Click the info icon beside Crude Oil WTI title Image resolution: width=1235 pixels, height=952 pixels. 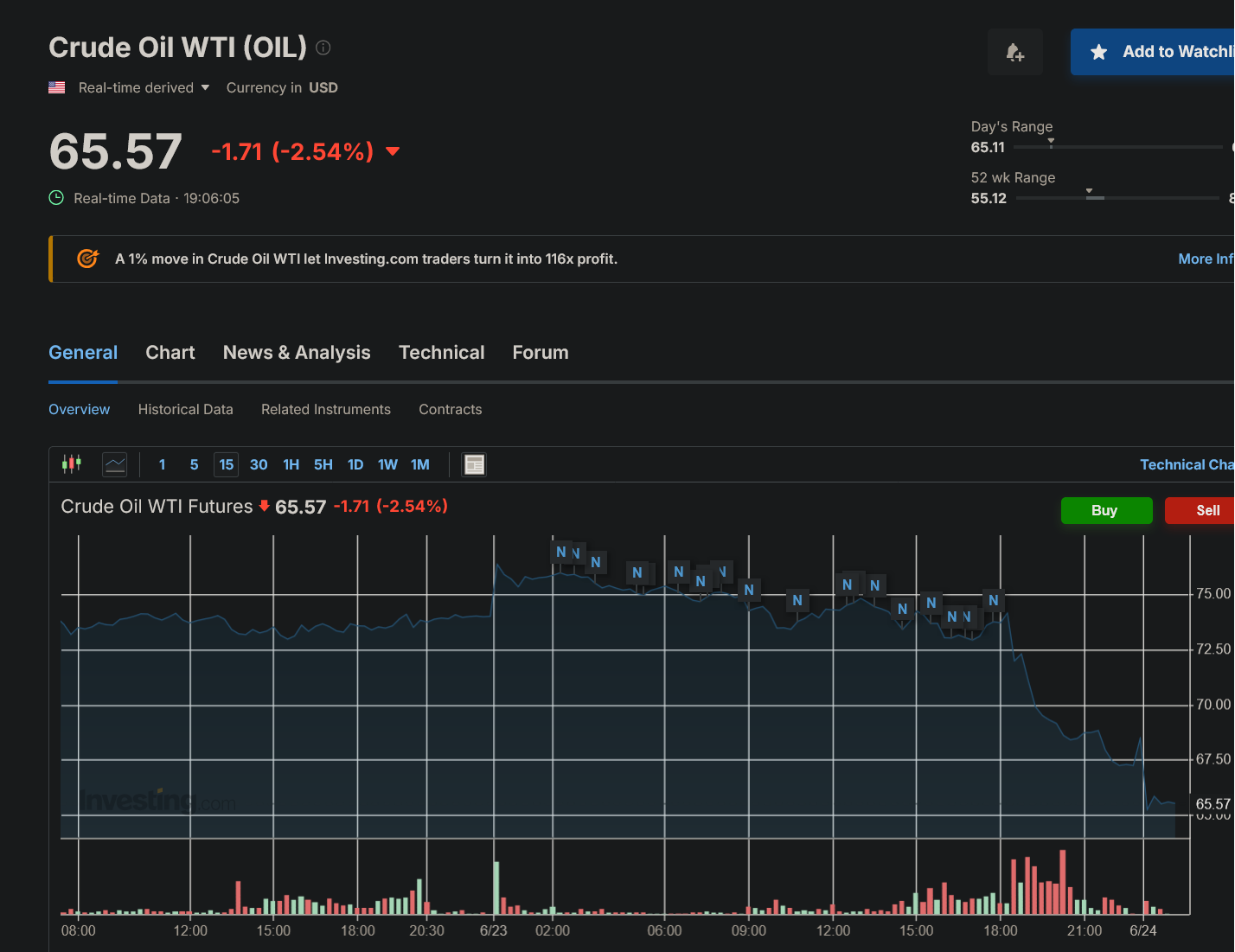323,48
